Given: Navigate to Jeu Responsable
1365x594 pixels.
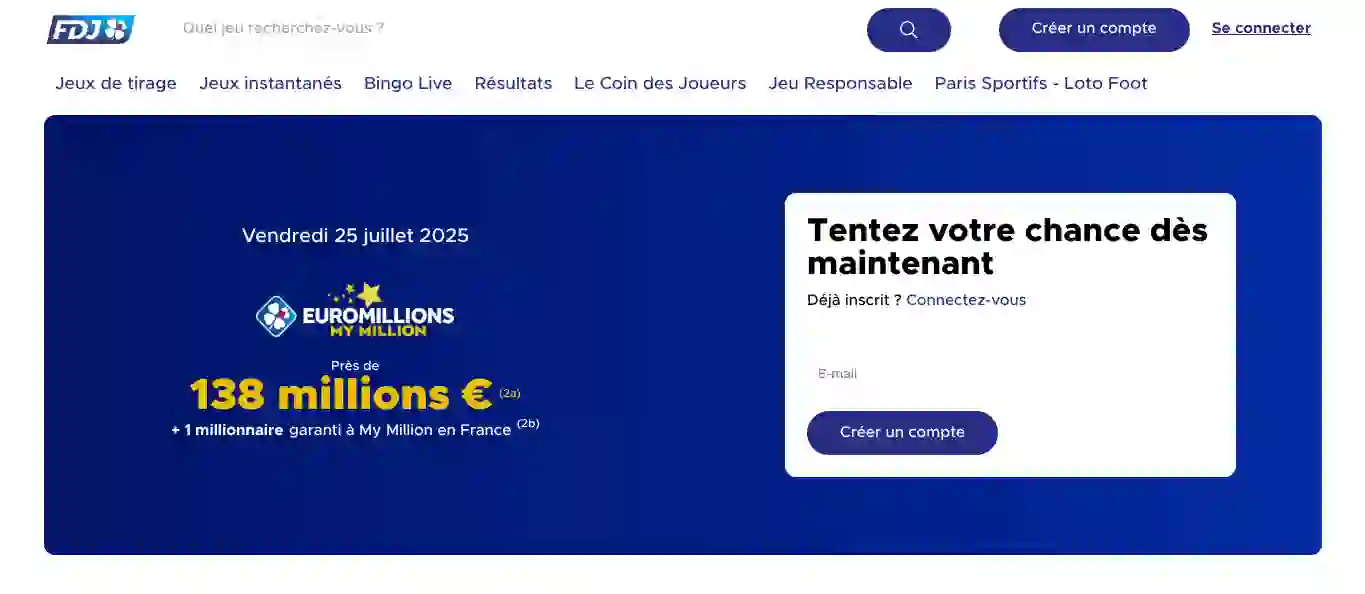Looking at the screenshot, I should 840,84.
